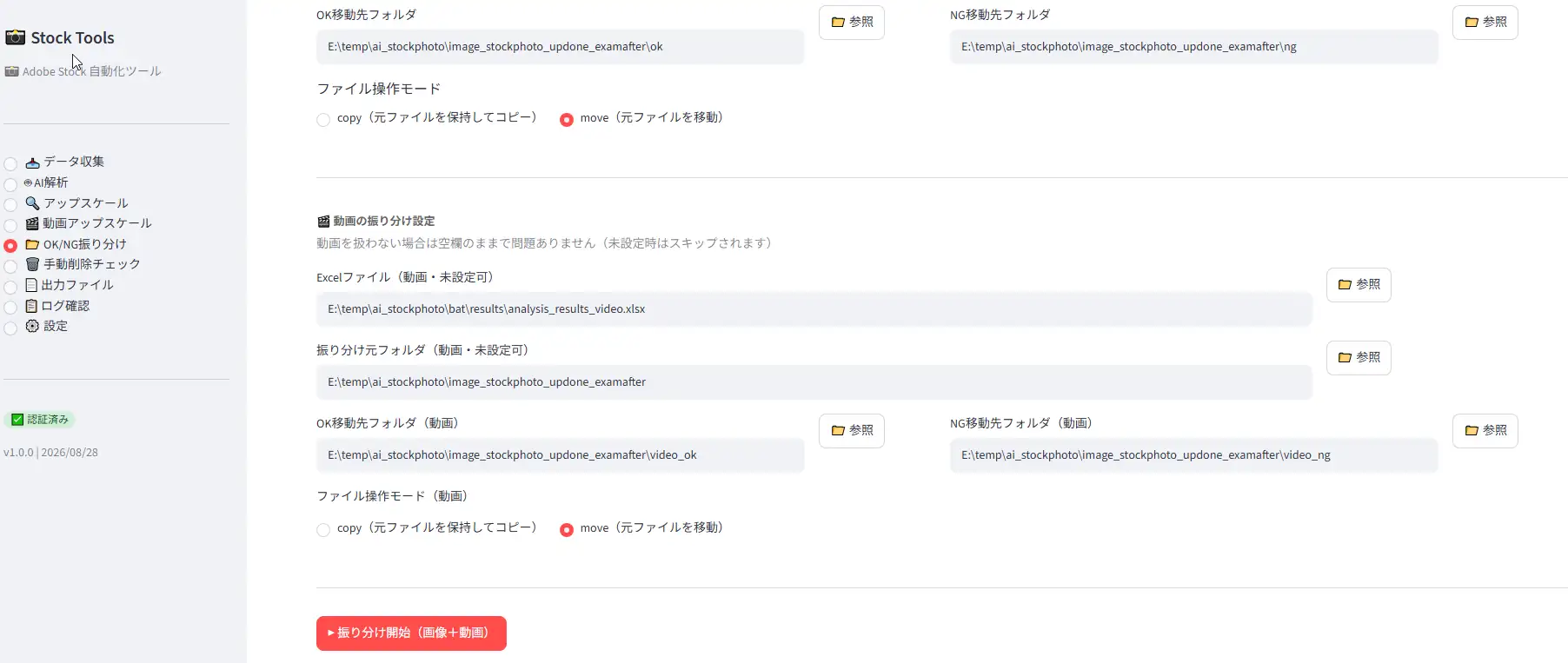Browse for the 振り分け元フォルダ (動画)
Image resolution: width=1568 pixels, height=663 pixels.
tap(1359, 357)
